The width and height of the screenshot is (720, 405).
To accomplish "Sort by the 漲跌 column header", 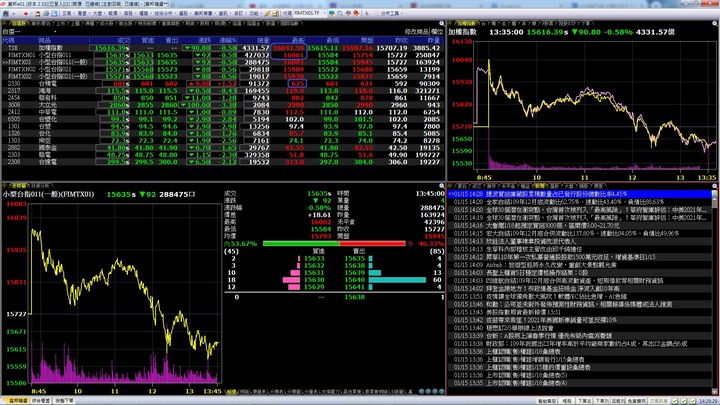I will coord(204,40).
